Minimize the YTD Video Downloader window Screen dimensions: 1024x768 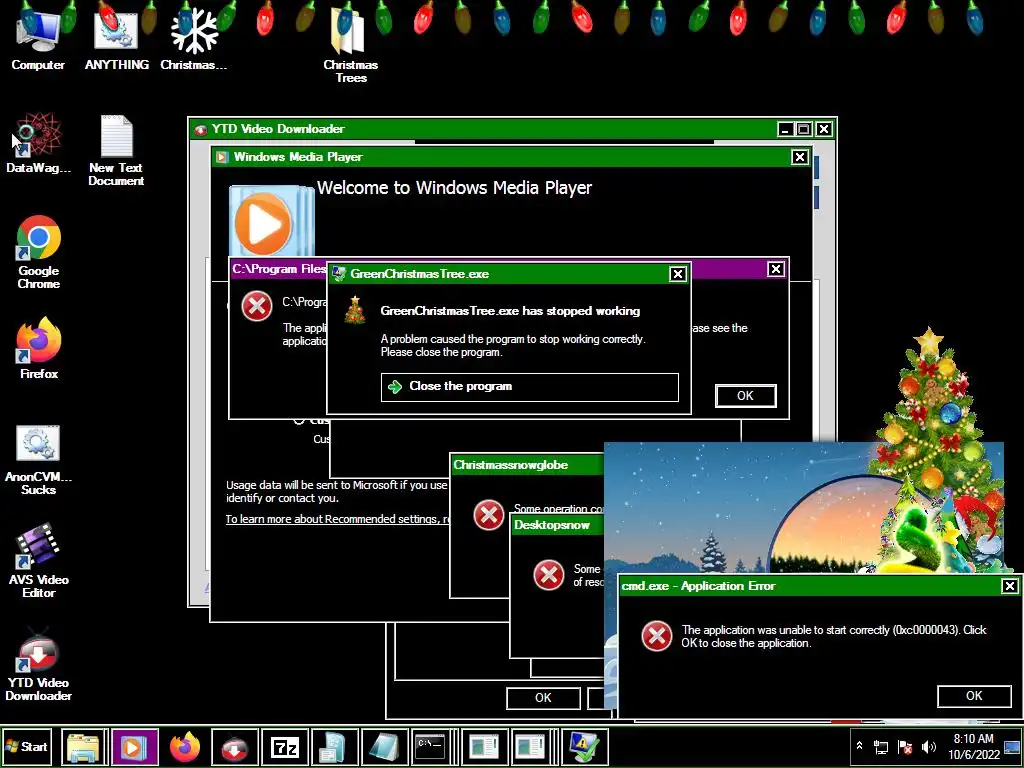tap(786, 129)
